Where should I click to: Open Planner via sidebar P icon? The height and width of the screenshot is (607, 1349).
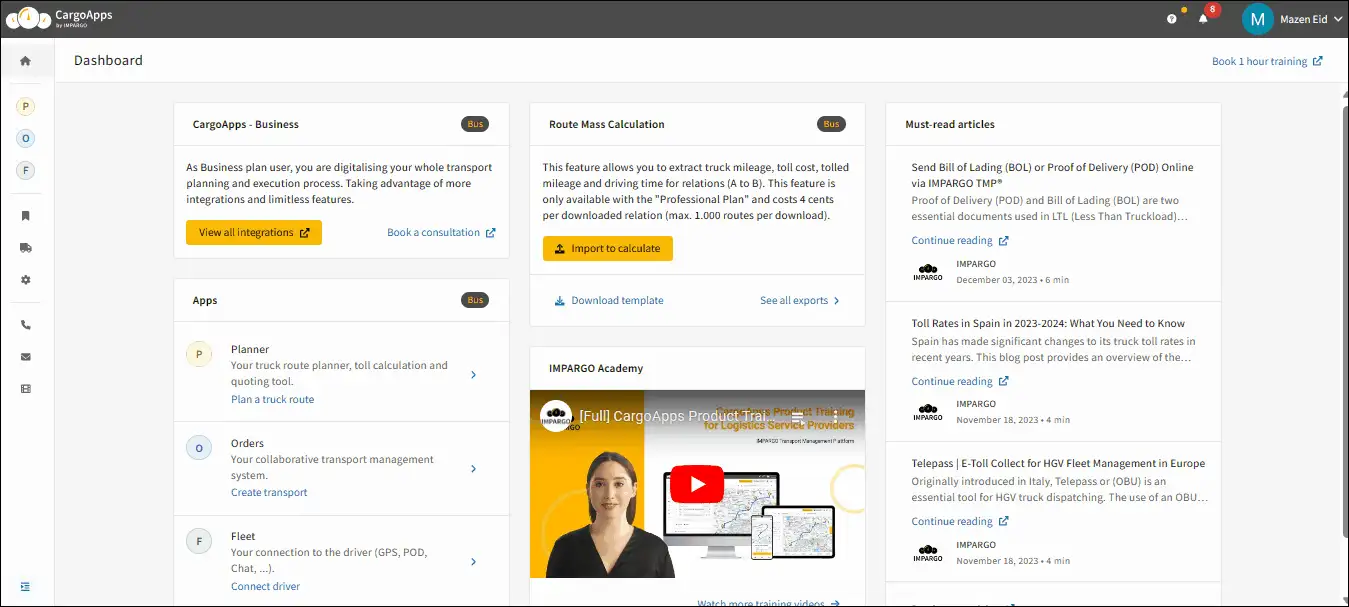26,106
